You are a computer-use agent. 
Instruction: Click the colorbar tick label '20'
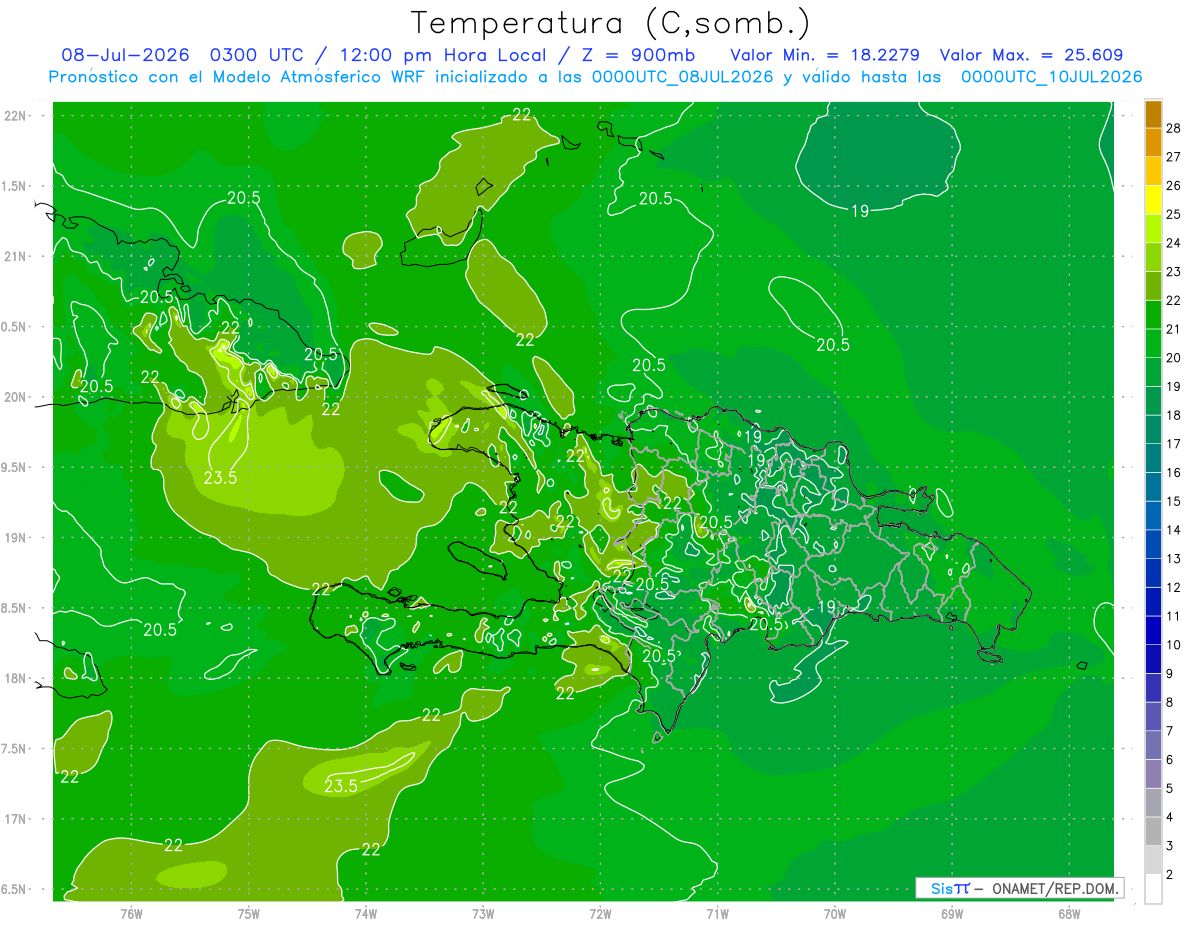1173,358
